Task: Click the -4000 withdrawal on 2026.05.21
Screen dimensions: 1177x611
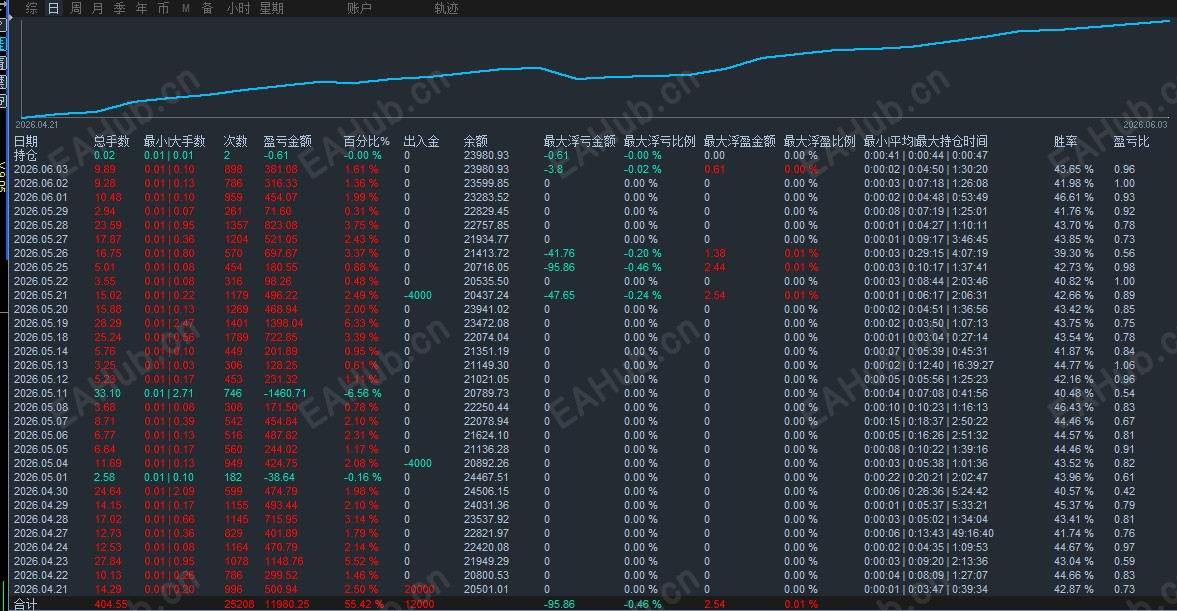Action: tap(417, 296)
